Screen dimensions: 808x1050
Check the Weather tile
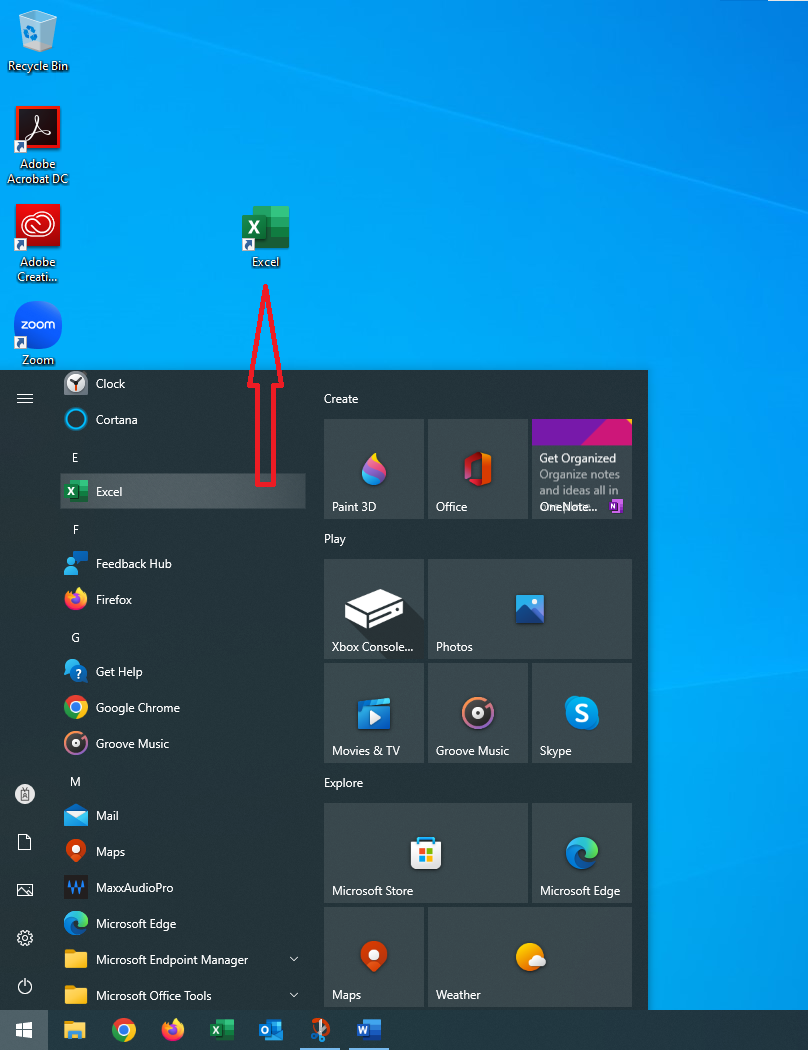[x=529, y=956]
